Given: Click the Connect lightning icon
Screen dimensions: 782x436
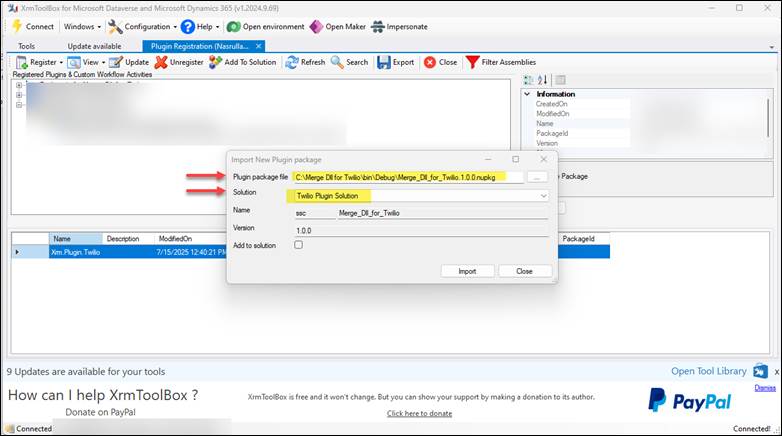Looking at the screenshot, I should tap(17, 26).
